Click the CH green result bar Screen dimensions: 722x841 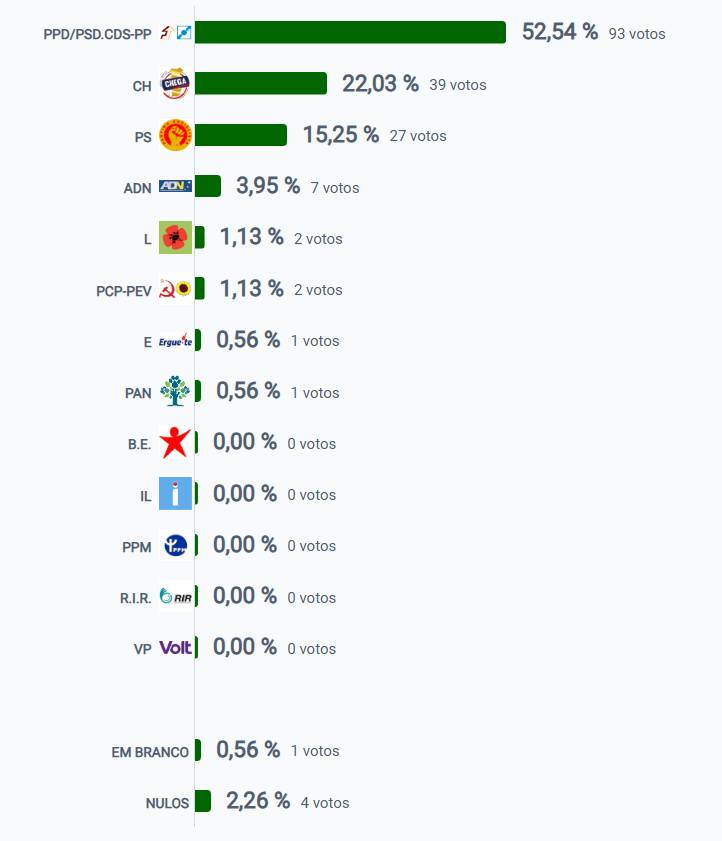[x=260, y=84]
